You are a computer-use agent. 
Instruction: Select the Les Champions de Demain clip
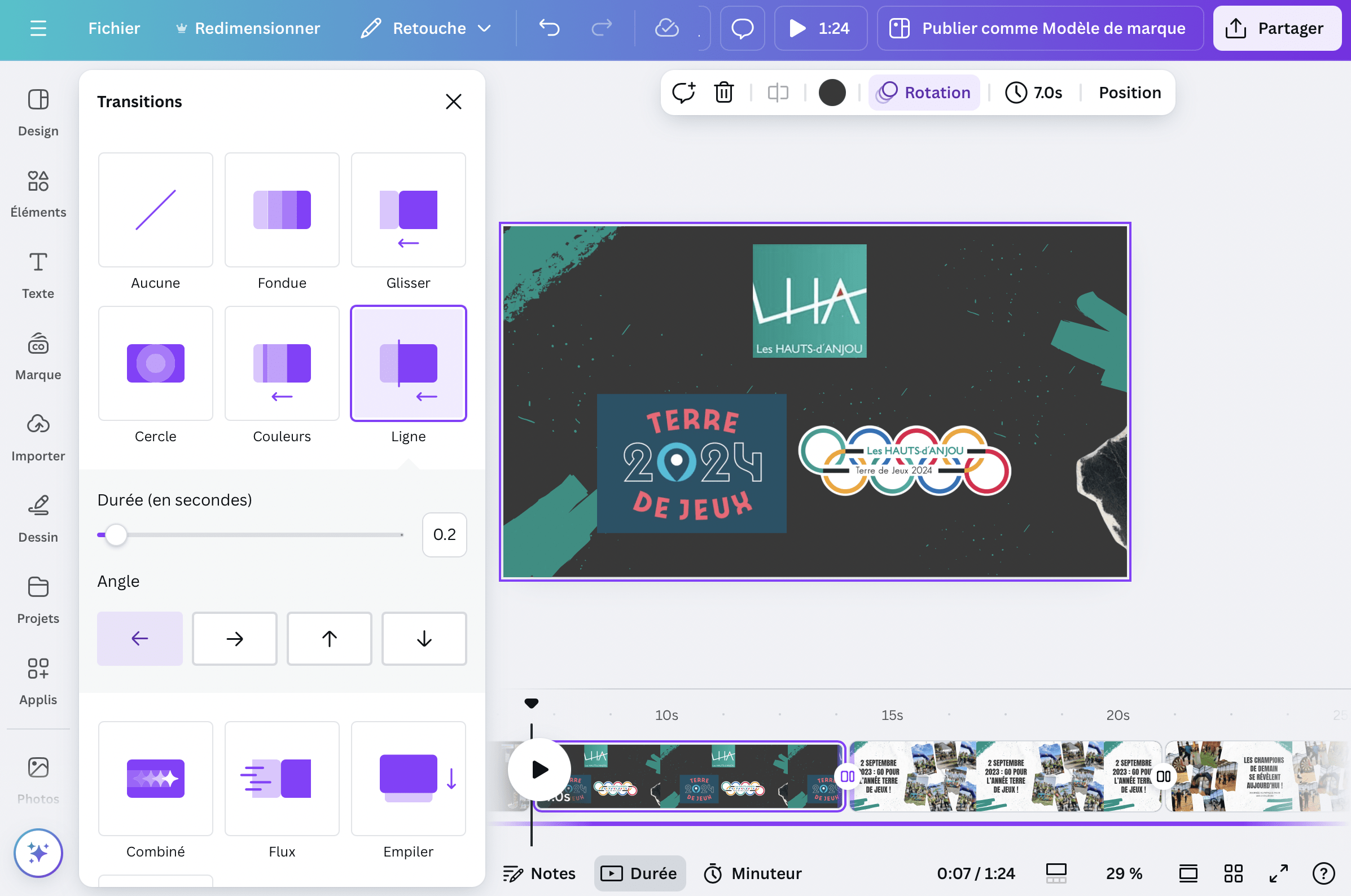(1257, 776)
